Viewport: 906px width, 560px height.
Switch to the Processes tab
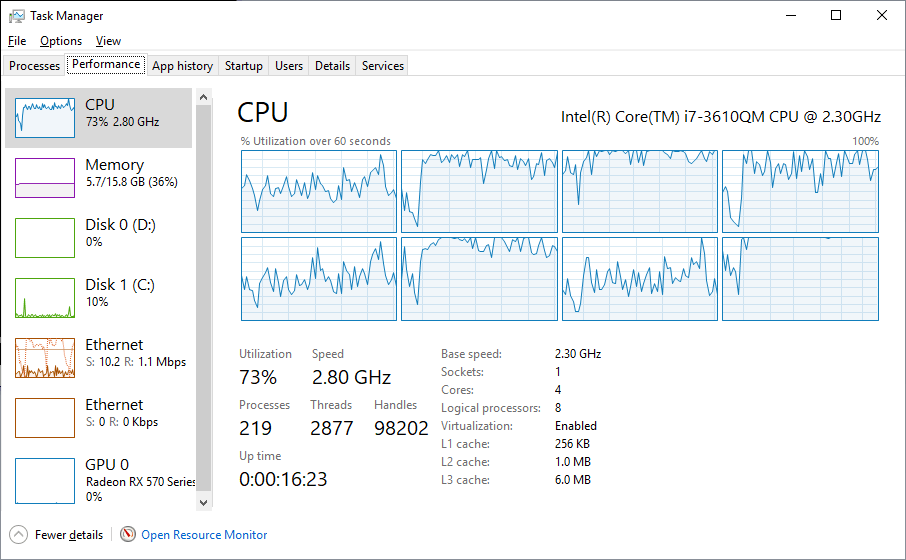click(35, 66)
